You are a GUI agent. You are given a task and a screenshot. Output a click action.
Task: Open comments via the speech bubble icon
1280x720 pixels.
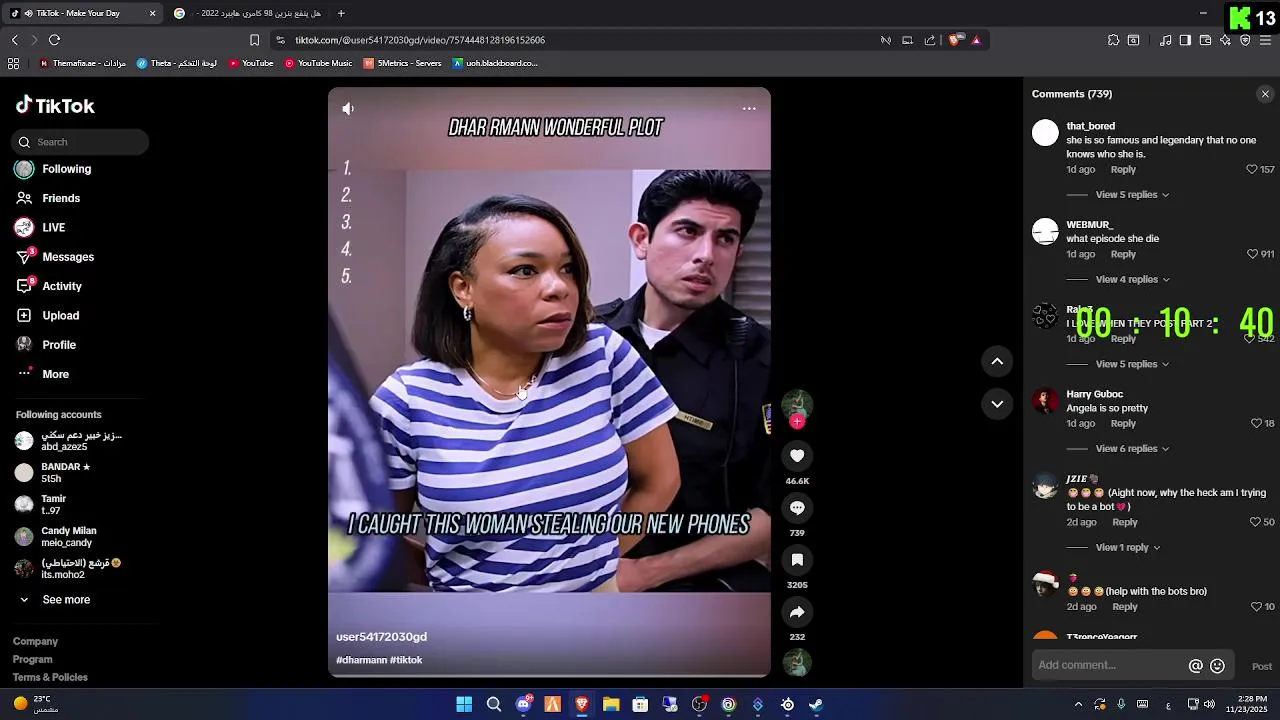(797, 508)
